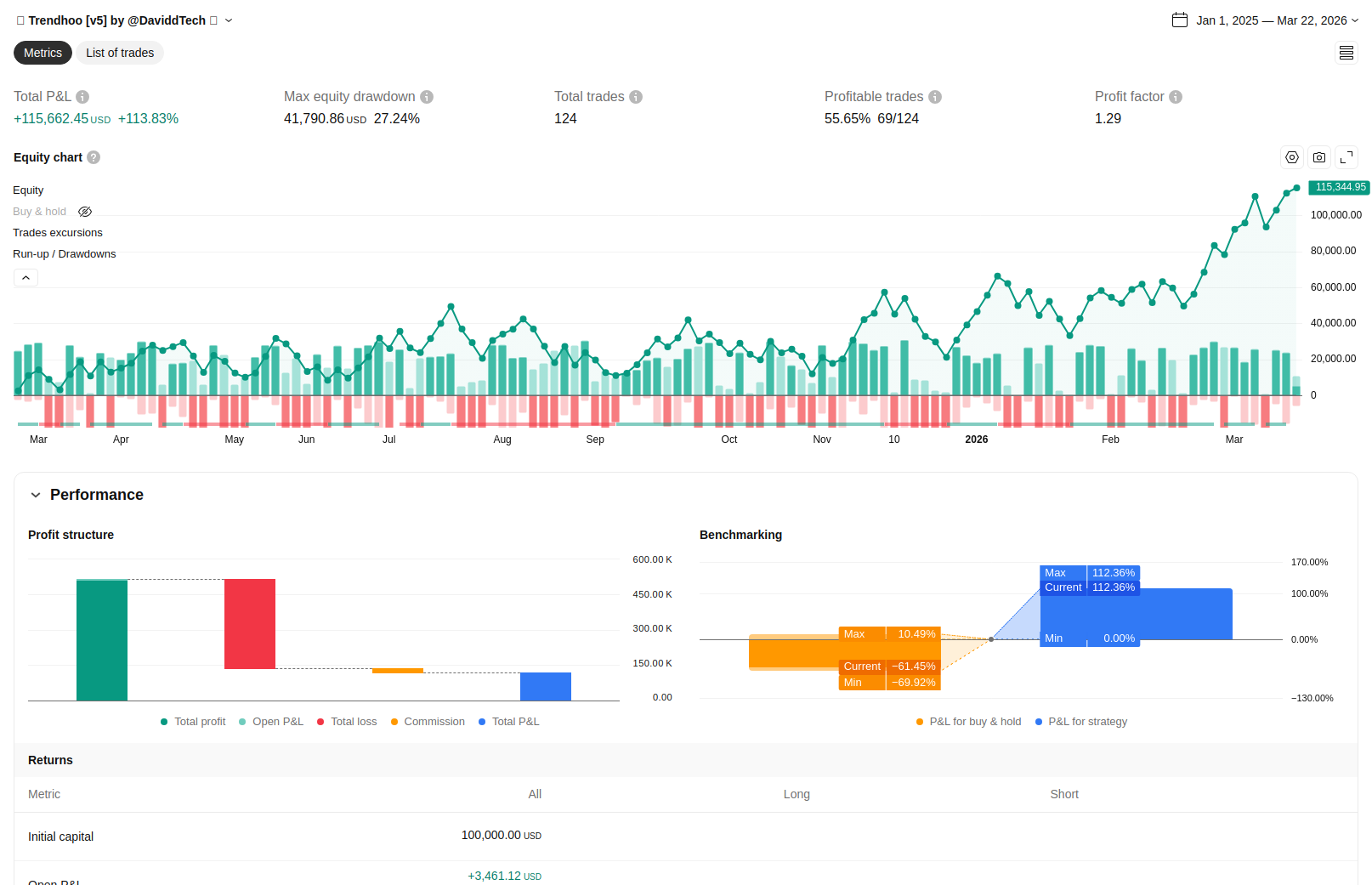Expand the equity chart to fullscreen
Screen dimensions: 1372x885
pos(1346,157)
